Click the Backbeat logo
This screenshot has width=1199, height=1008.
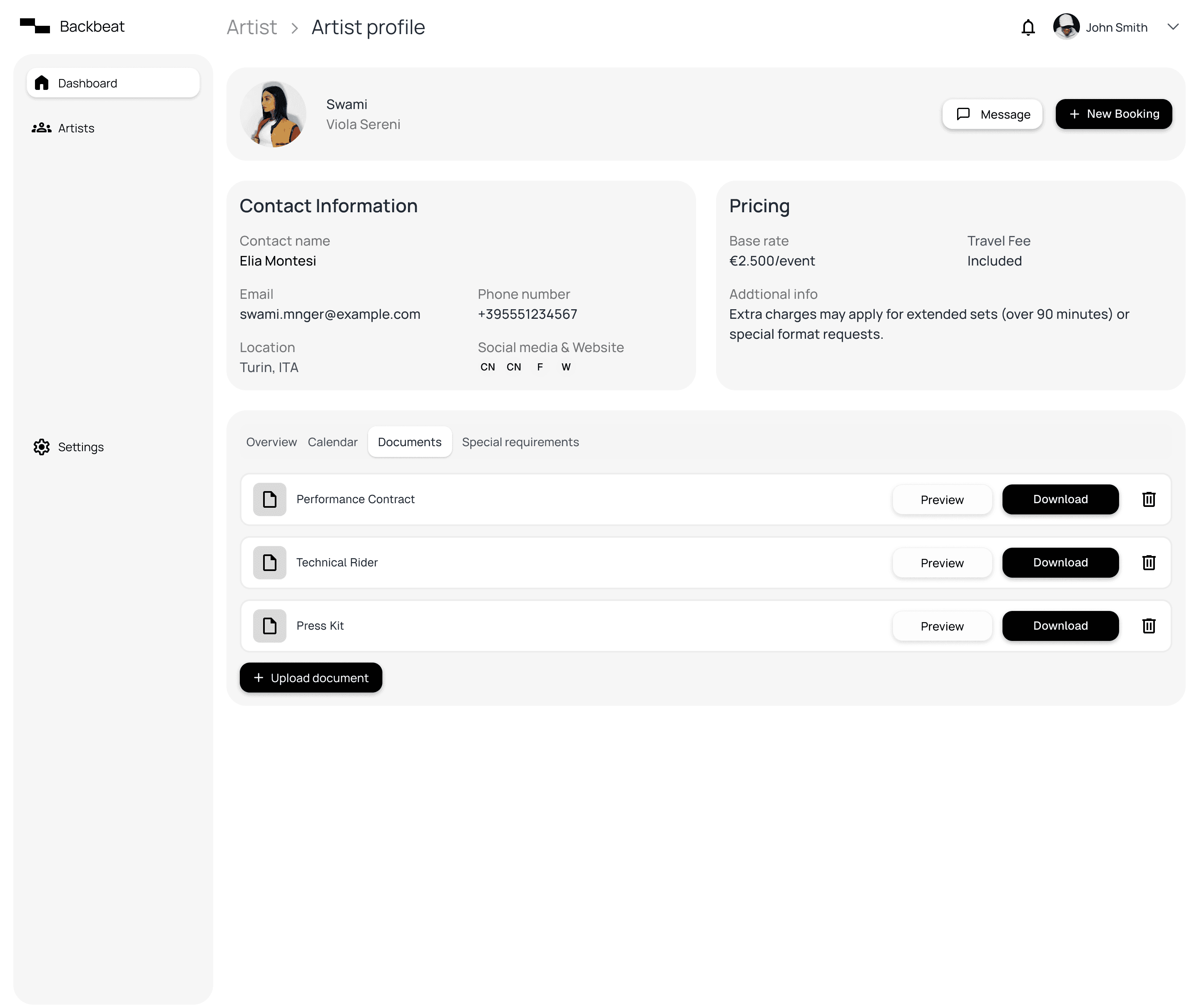coord(35,26)
